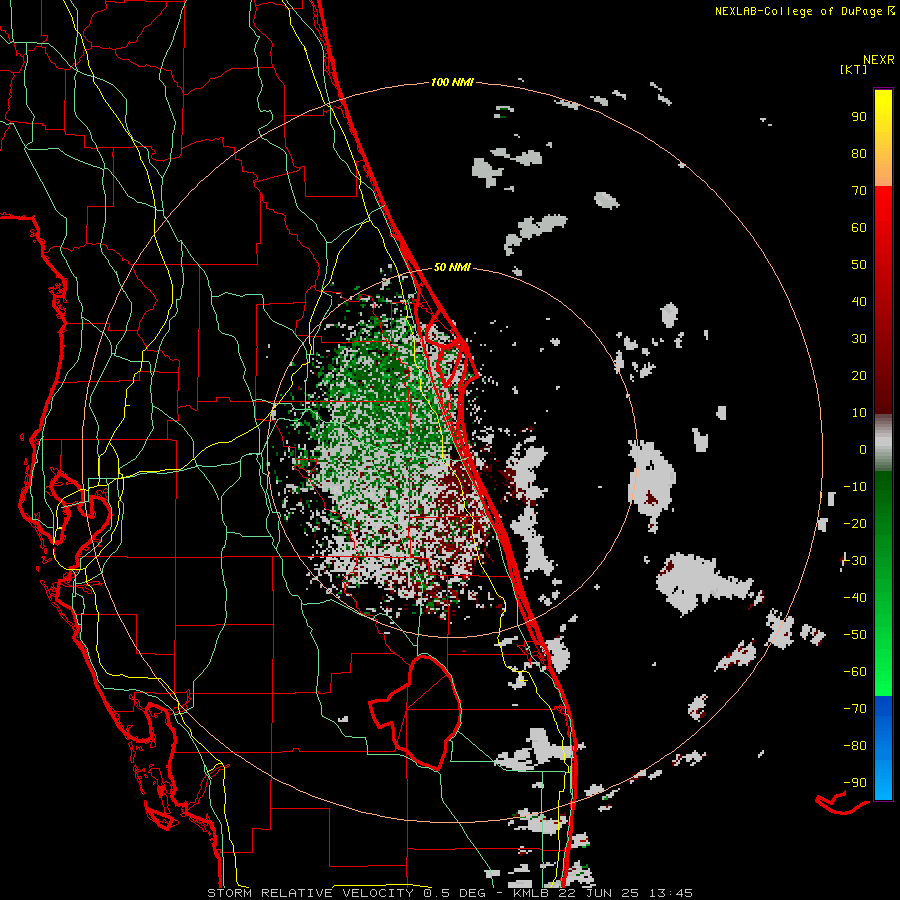Click the -80 value on the velocity scale

coord(855,746)
